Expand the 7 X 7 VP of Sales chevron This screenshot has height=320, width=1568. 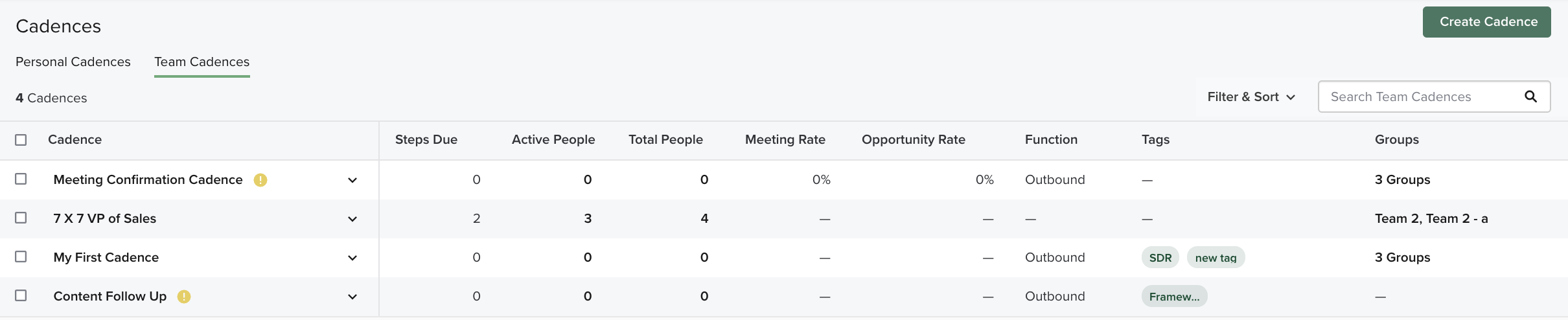352,219
